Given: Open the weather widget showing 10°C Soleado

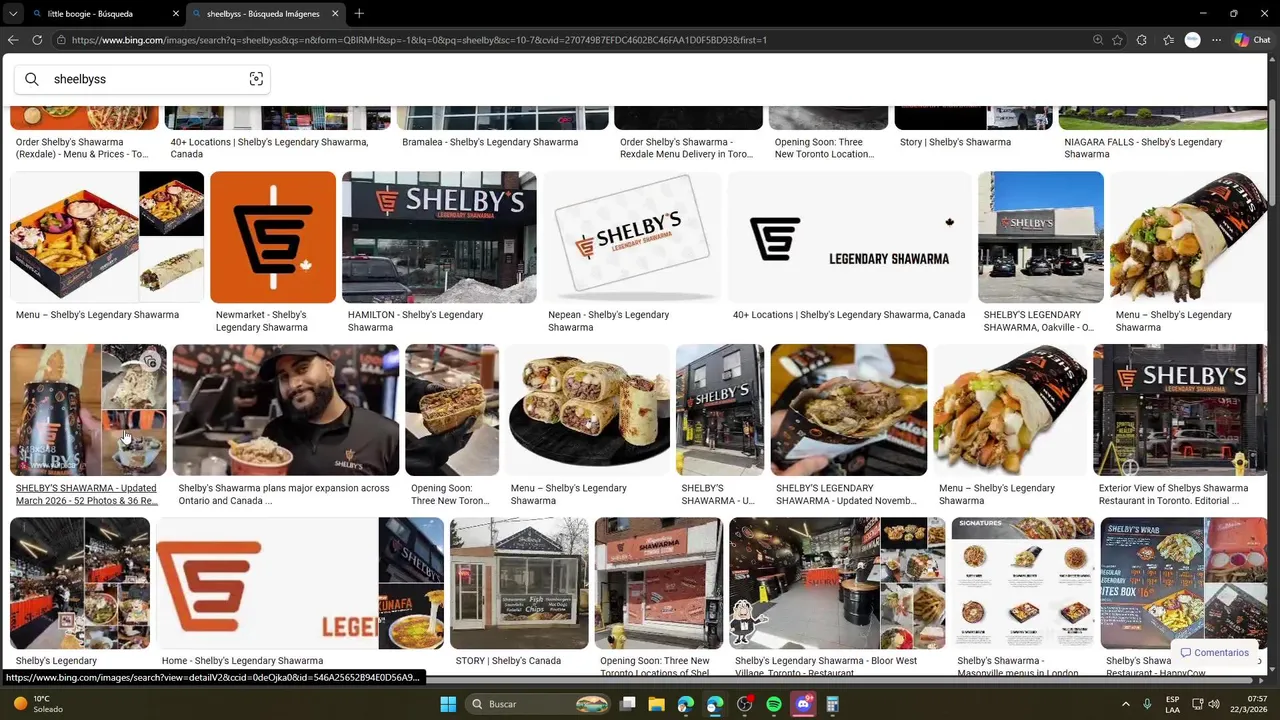Looking at the screenshot, I should 38,704.
